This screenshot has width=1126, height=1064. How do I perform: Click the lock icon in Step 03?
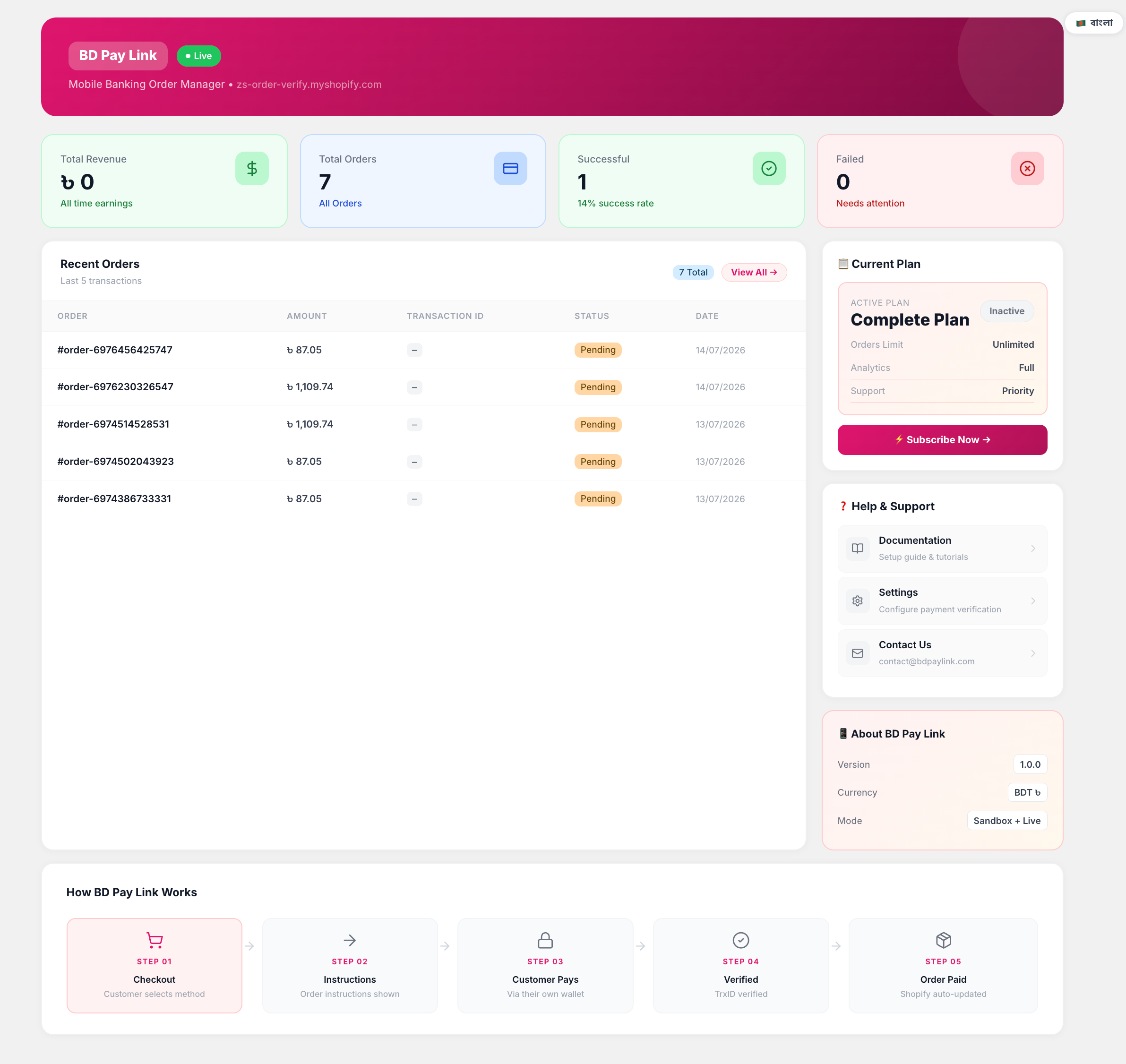[545, 940]
